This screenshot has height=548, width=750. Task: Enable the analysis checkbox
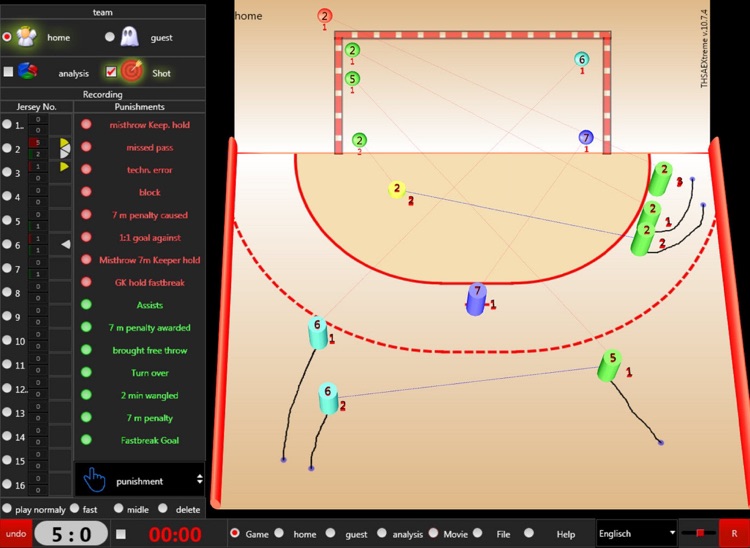(8, 72)
